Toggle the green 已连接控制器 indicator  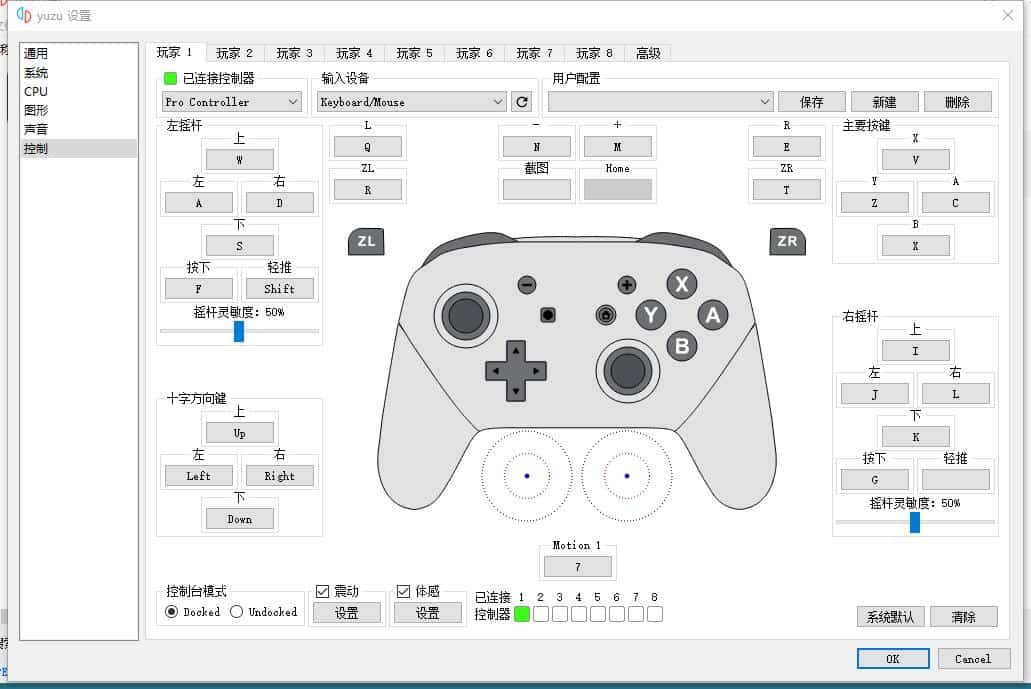pyautogui.click(x=170, y=78)
